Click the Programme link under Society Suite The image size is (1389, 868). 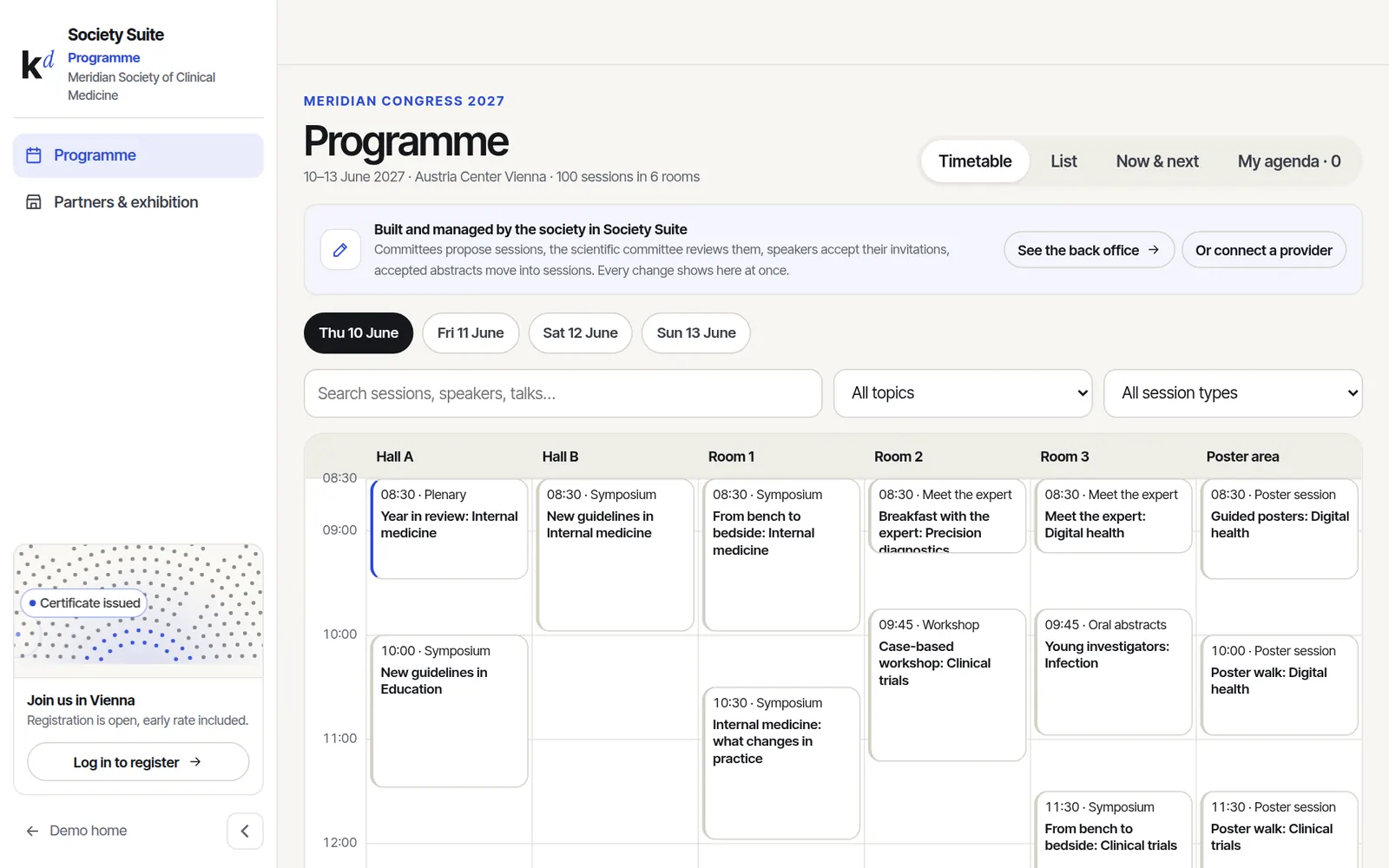[104, 57]
